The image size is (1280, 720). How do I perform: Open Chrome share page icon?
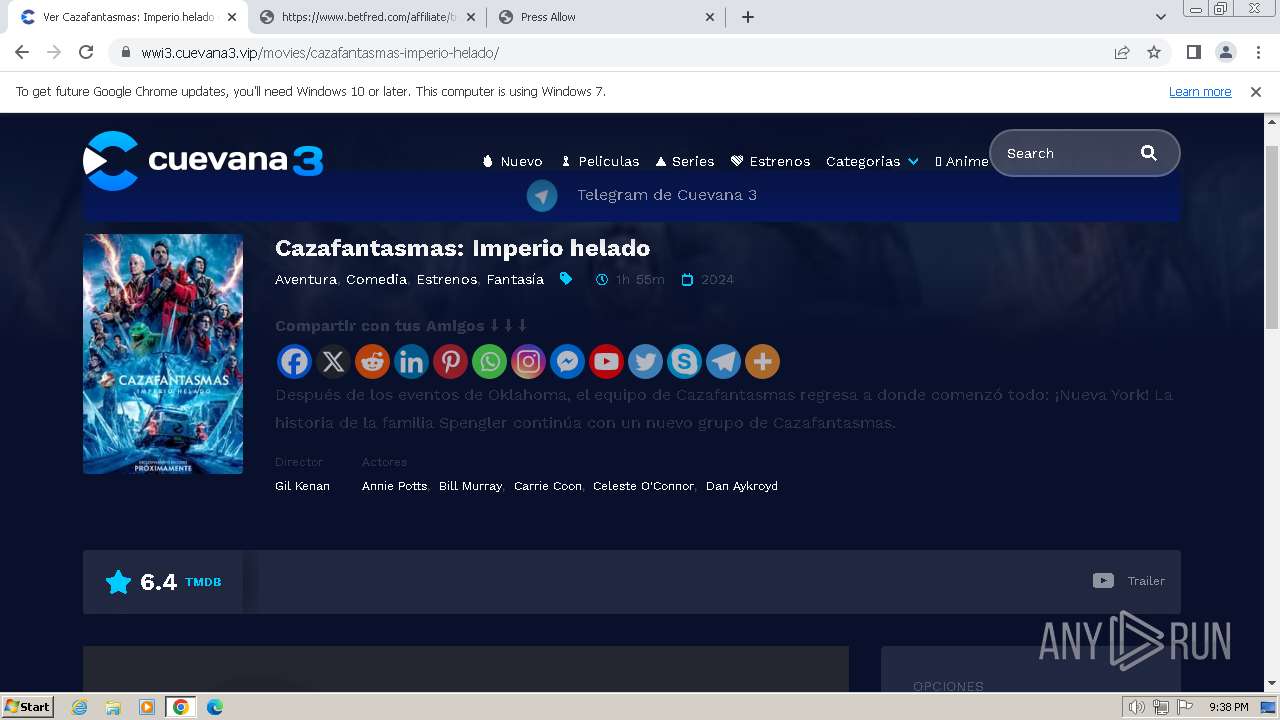[1122, 52]
